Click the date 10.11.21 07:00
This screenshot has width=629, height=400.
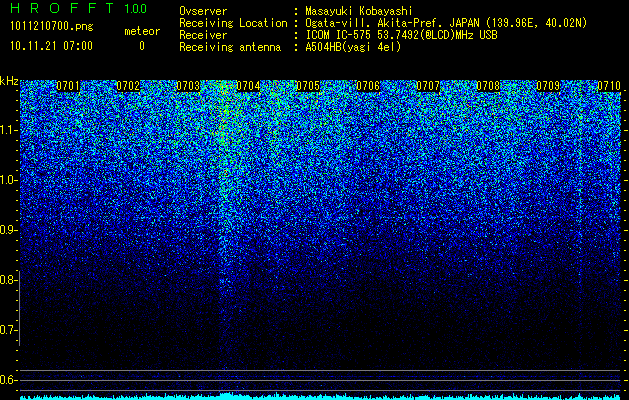pos(52,46)
